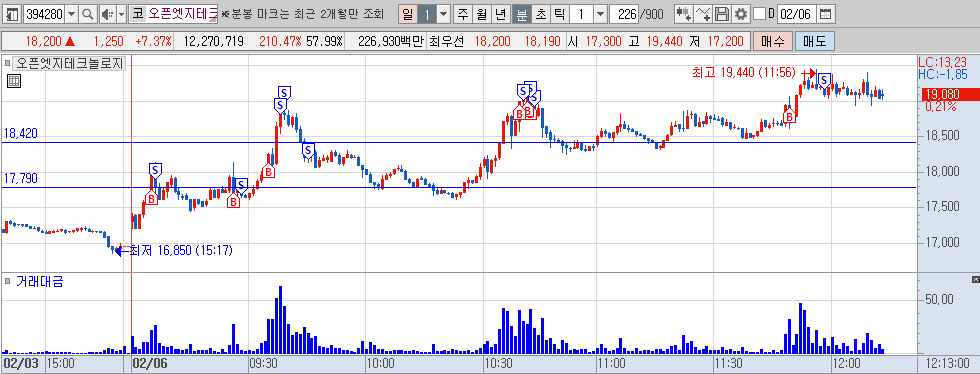Click the speaker sound alert icon
This screenshot has height=374, width=980.
[x=108, y=14]
